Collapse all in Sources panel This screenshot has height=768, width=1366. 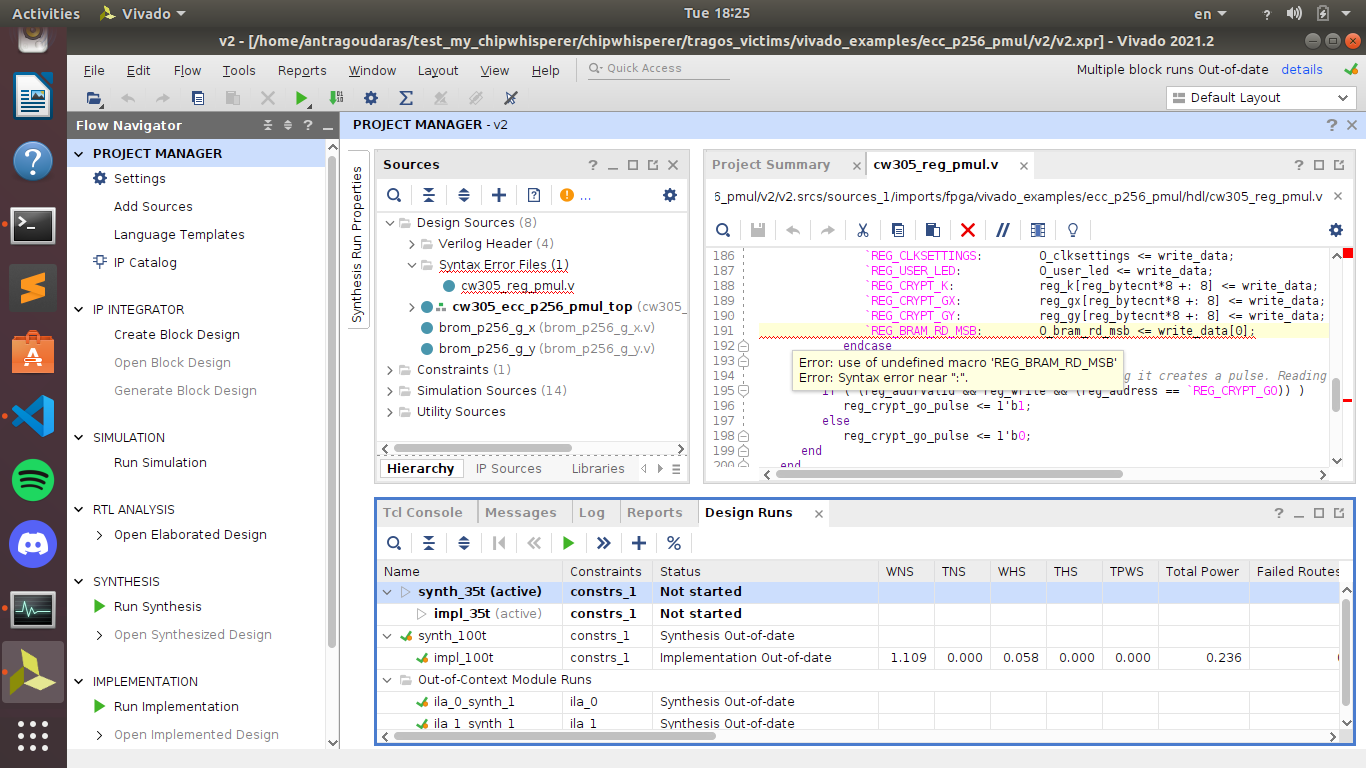[429, 195]
